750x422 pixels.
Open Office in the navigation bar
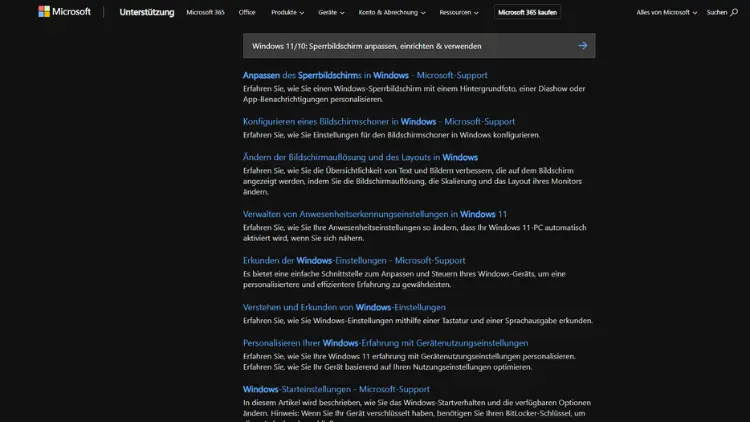247,12
